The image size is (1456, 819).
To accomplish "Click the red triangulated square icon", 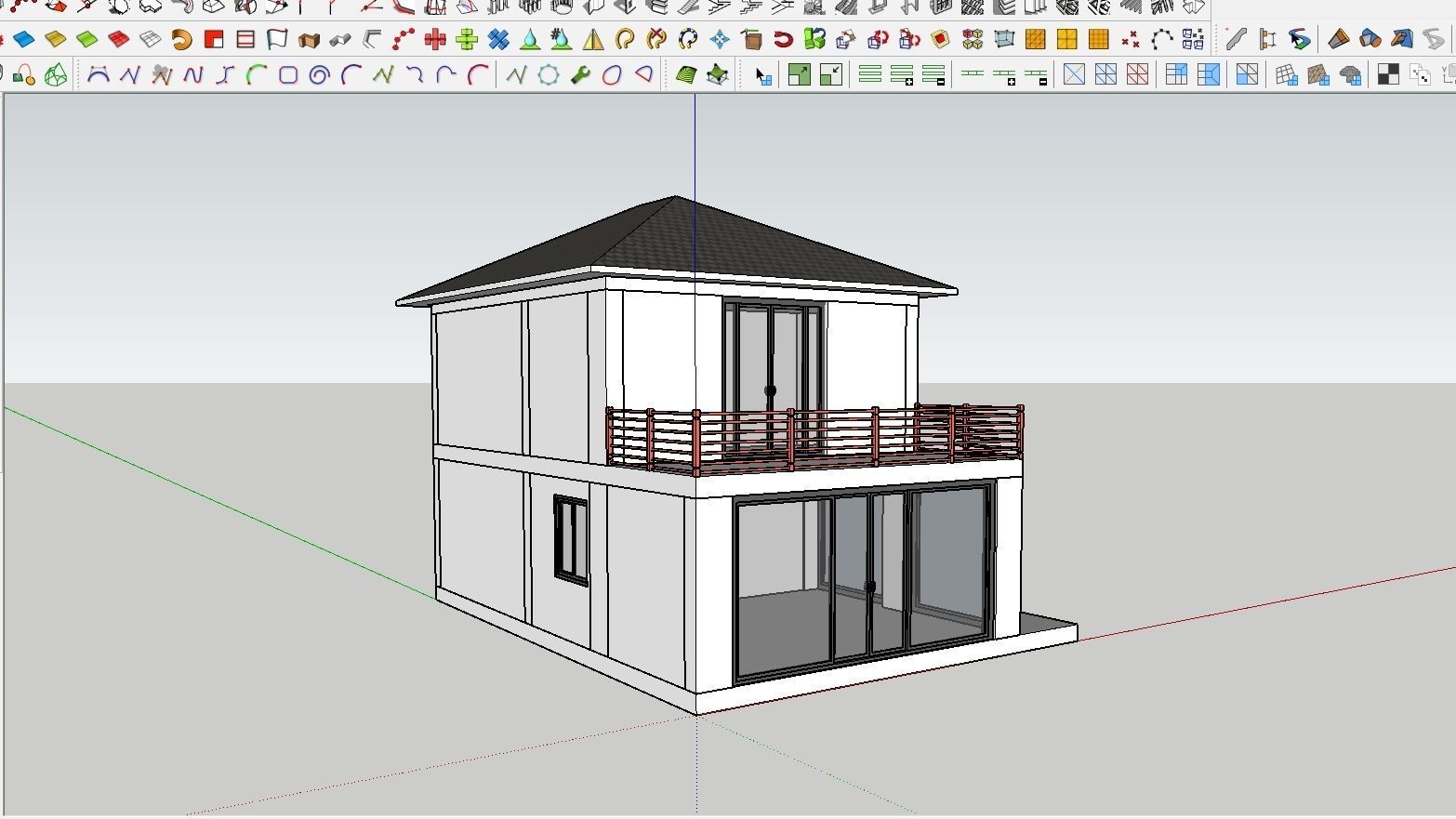I will point(1137,74).
